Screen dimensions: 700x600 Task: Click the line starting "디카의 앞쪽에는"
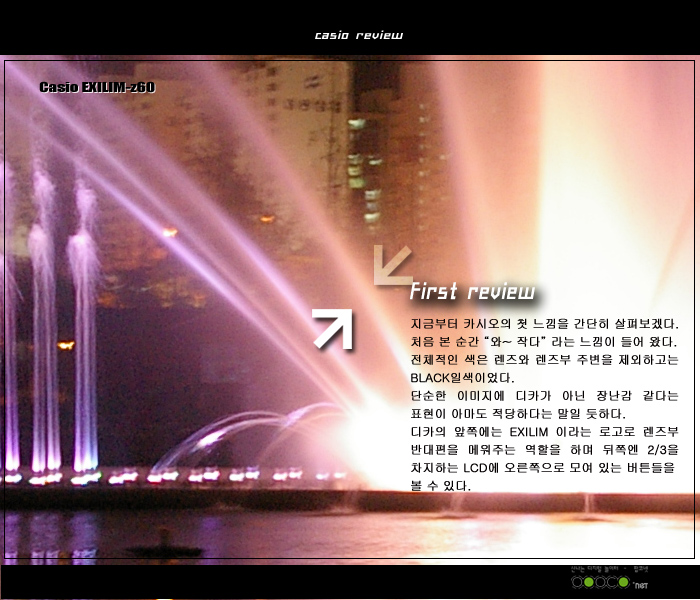coord(544,432)
